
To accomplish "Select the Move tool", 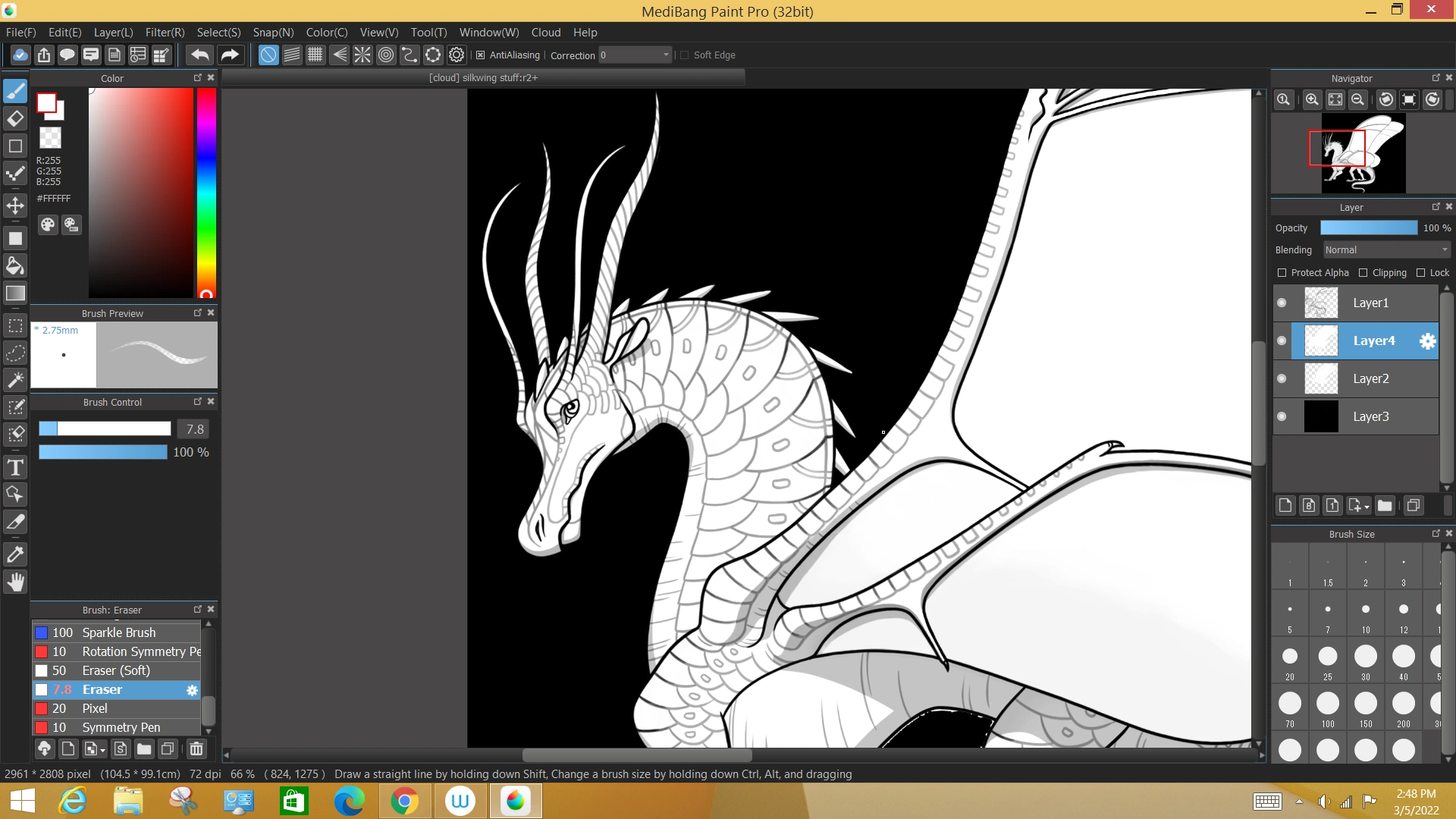I will 15,206.
